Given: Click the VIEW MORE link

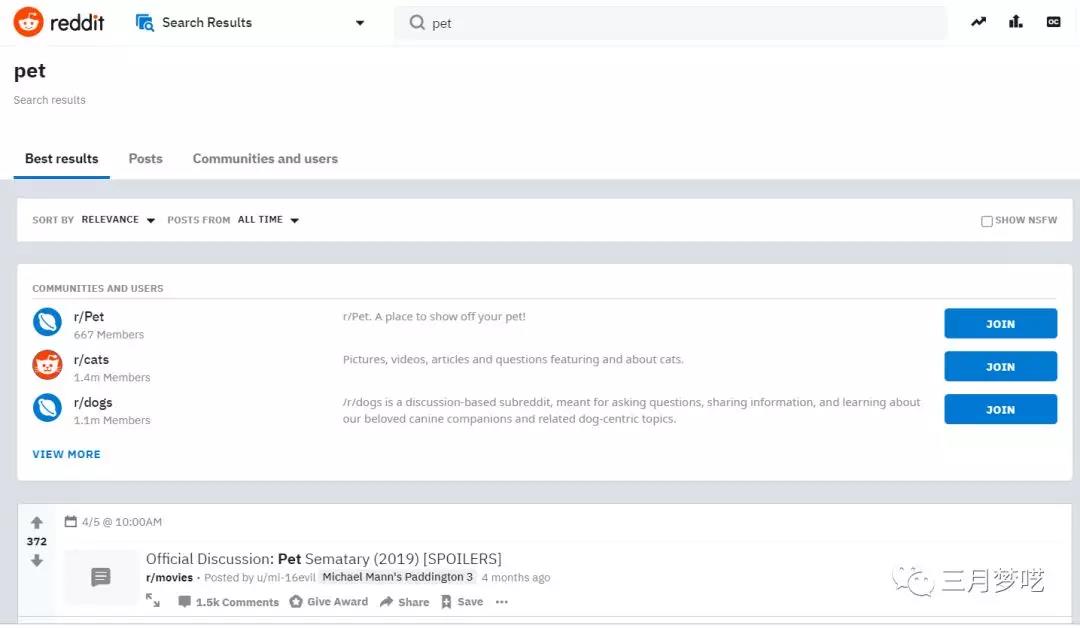Looking at the screenshot, I should (x=66, y=454).
